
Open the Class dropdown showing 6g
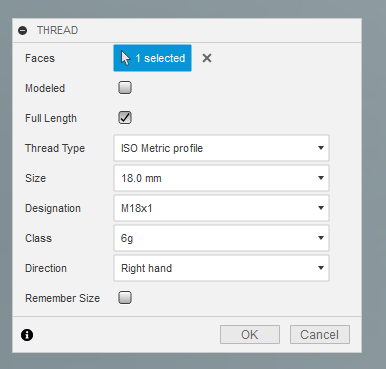pos(221,238)
